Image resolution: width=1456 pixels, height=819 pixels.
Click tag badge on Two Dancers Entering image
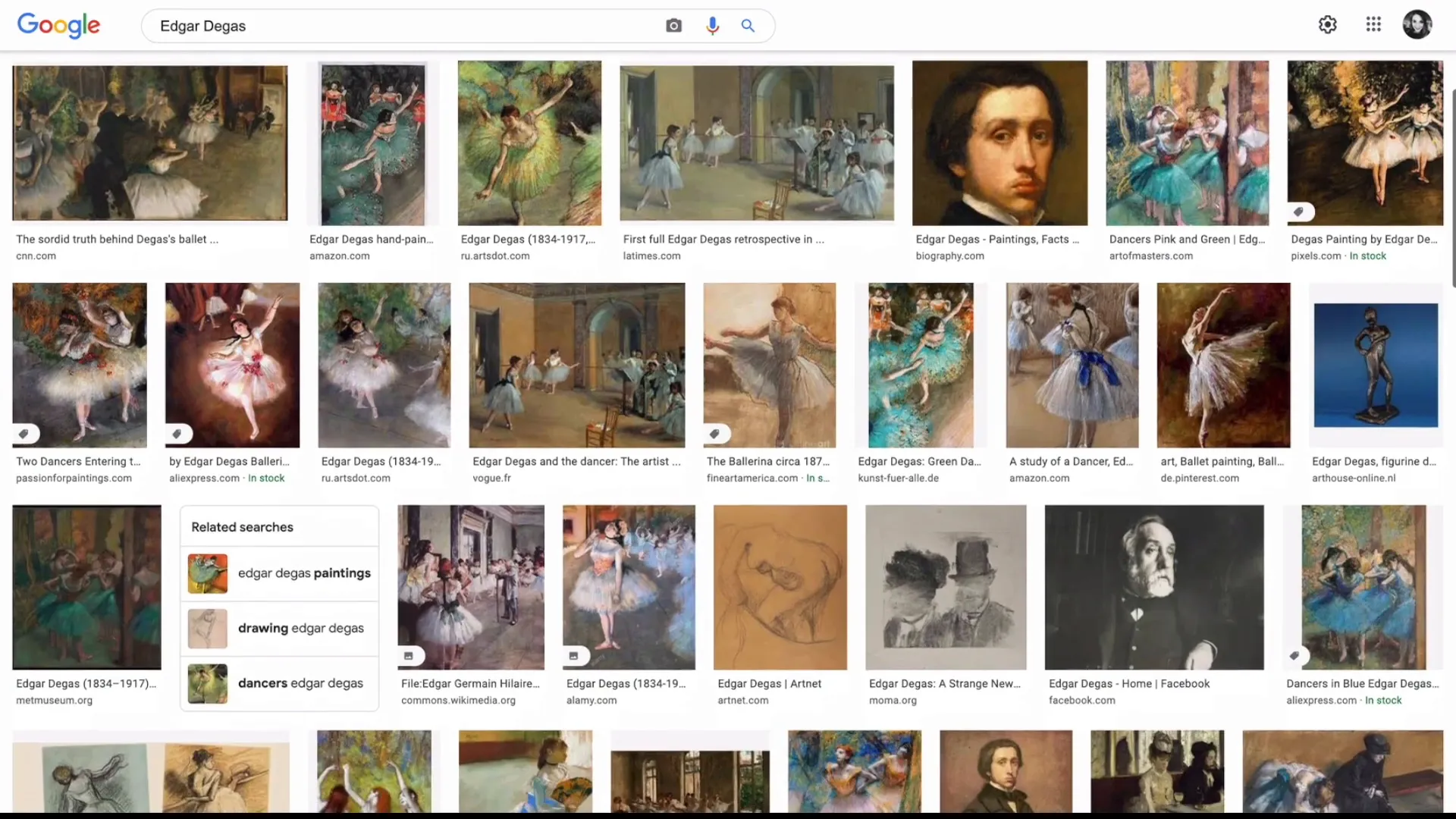(25, 434)
